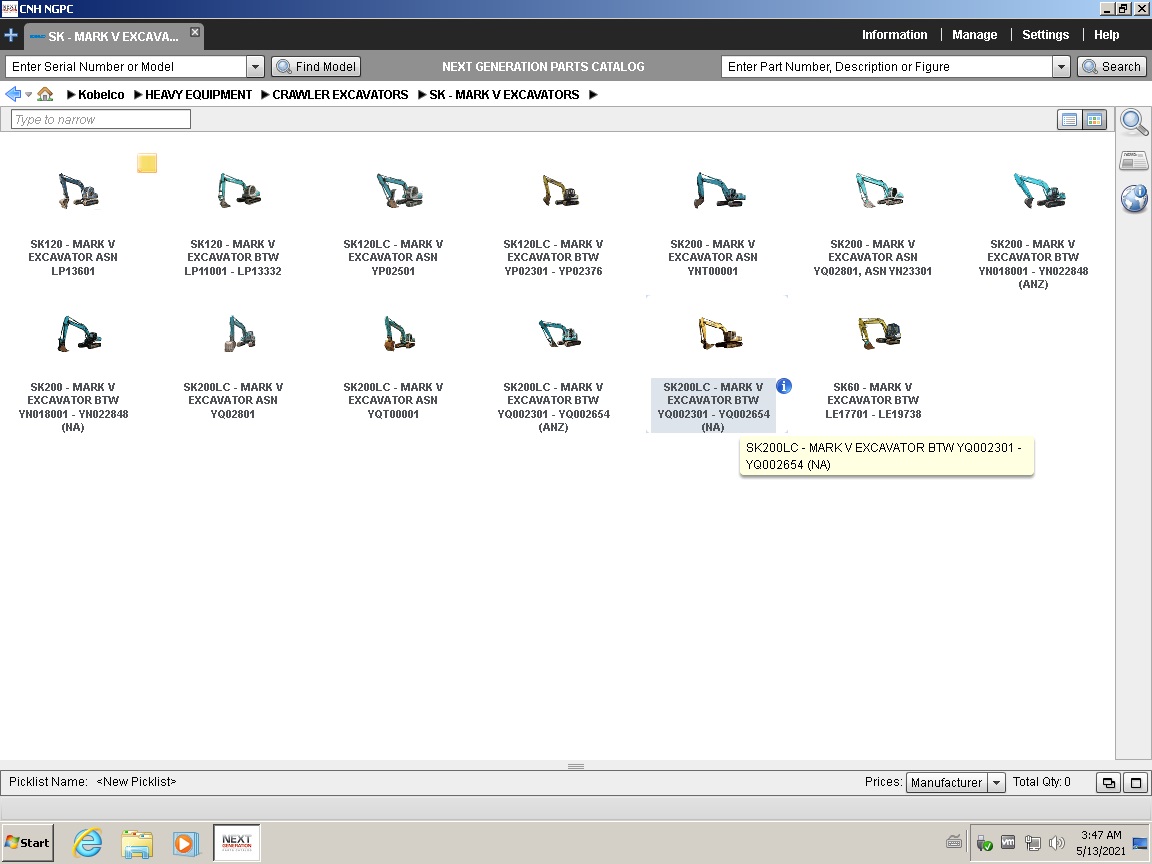Image resolution: width=1152 pixels, height=864 pixels.
Task: Go to the home icon in breadcrumb
Action: [46, 94]
